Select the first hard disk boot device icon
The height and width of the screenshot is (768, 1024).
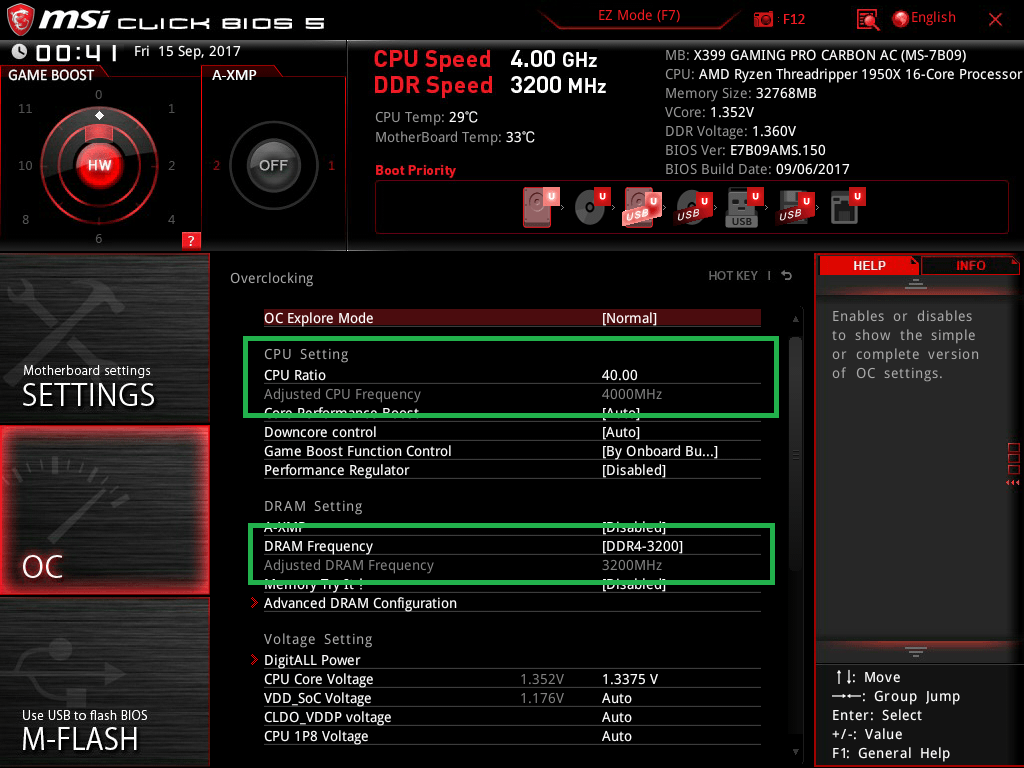point(541,207)
